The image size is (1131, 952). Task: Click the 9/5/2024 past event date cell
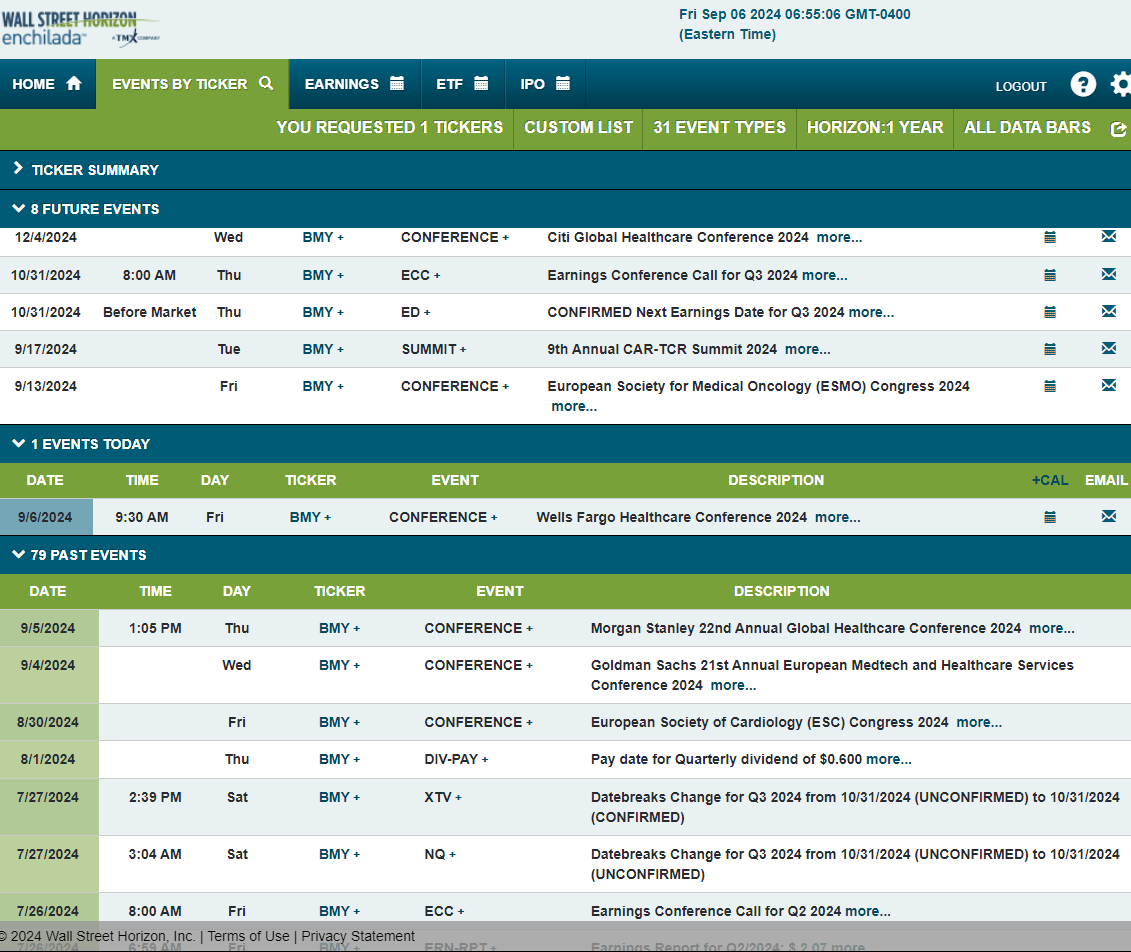pos(48,628)
